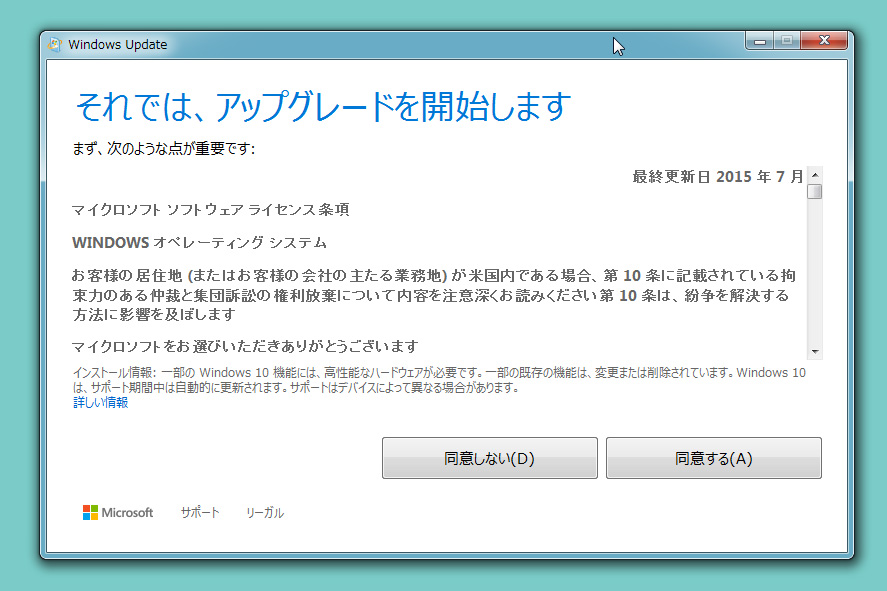Click the license text scrollbar thumb
The width and height of the screenshot is (887, 591).
[x=815, y=192]
